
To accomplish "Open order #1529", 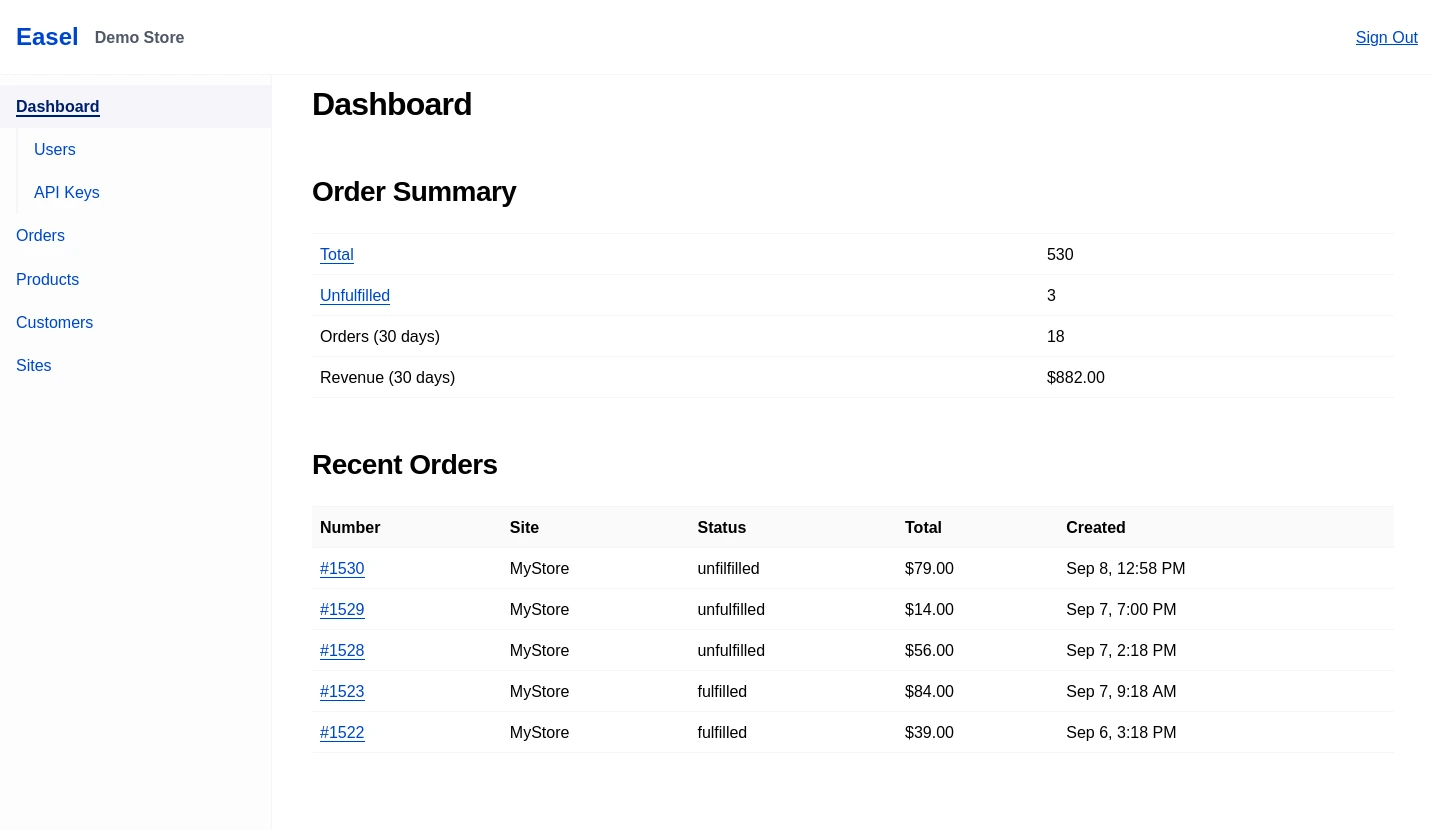I will point(342,610).
